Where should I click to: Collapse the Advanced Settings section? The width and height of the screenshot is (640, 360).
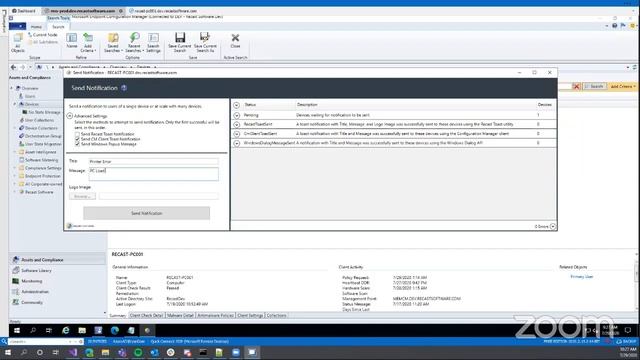pyautogui.click(x=70, y=116)
